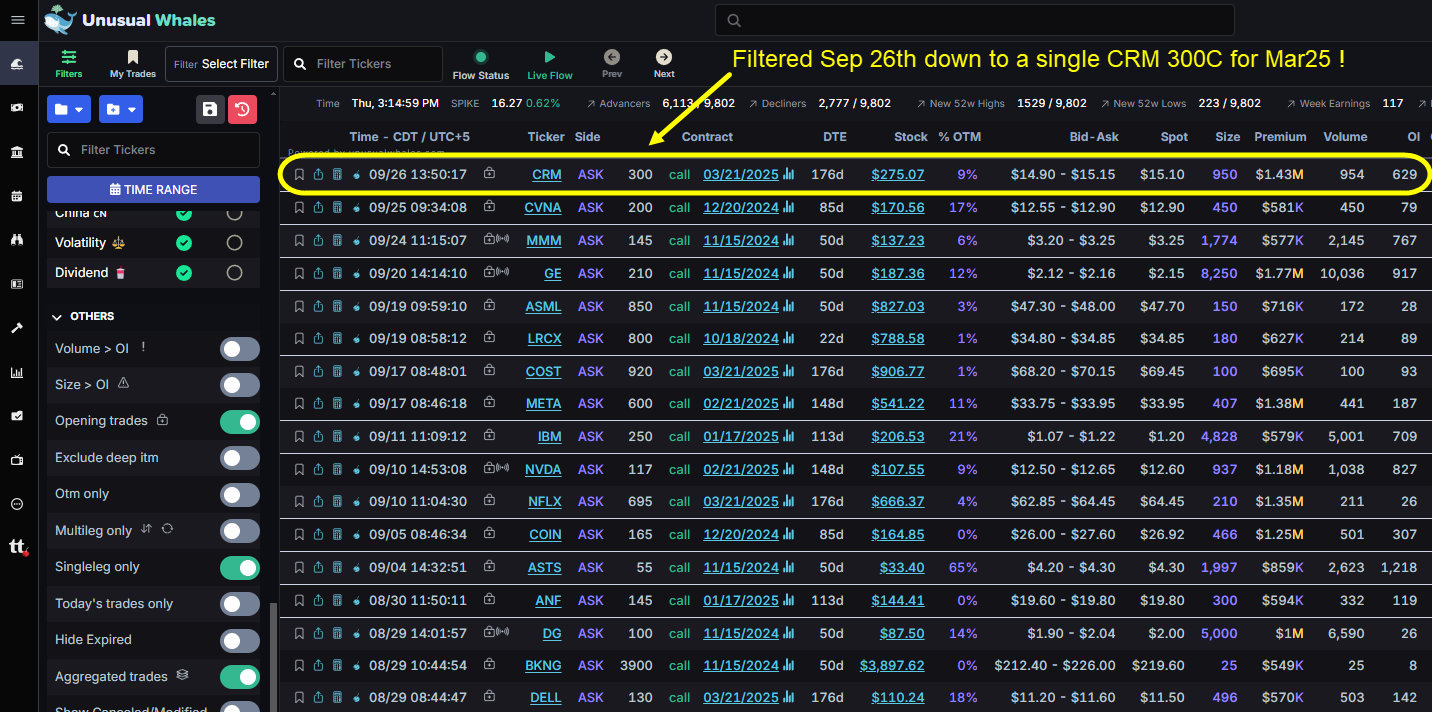The width and height of the screenshot is (1432, 712).
Task: Open the TV icon in the left sidebar
Action: click(17, 460)
